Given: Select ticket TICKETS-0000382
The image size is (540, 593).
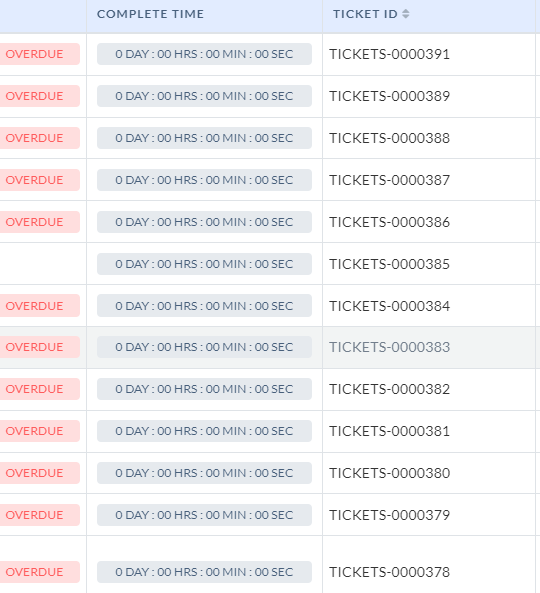Looking at the screenshot, I should (389, 389).
